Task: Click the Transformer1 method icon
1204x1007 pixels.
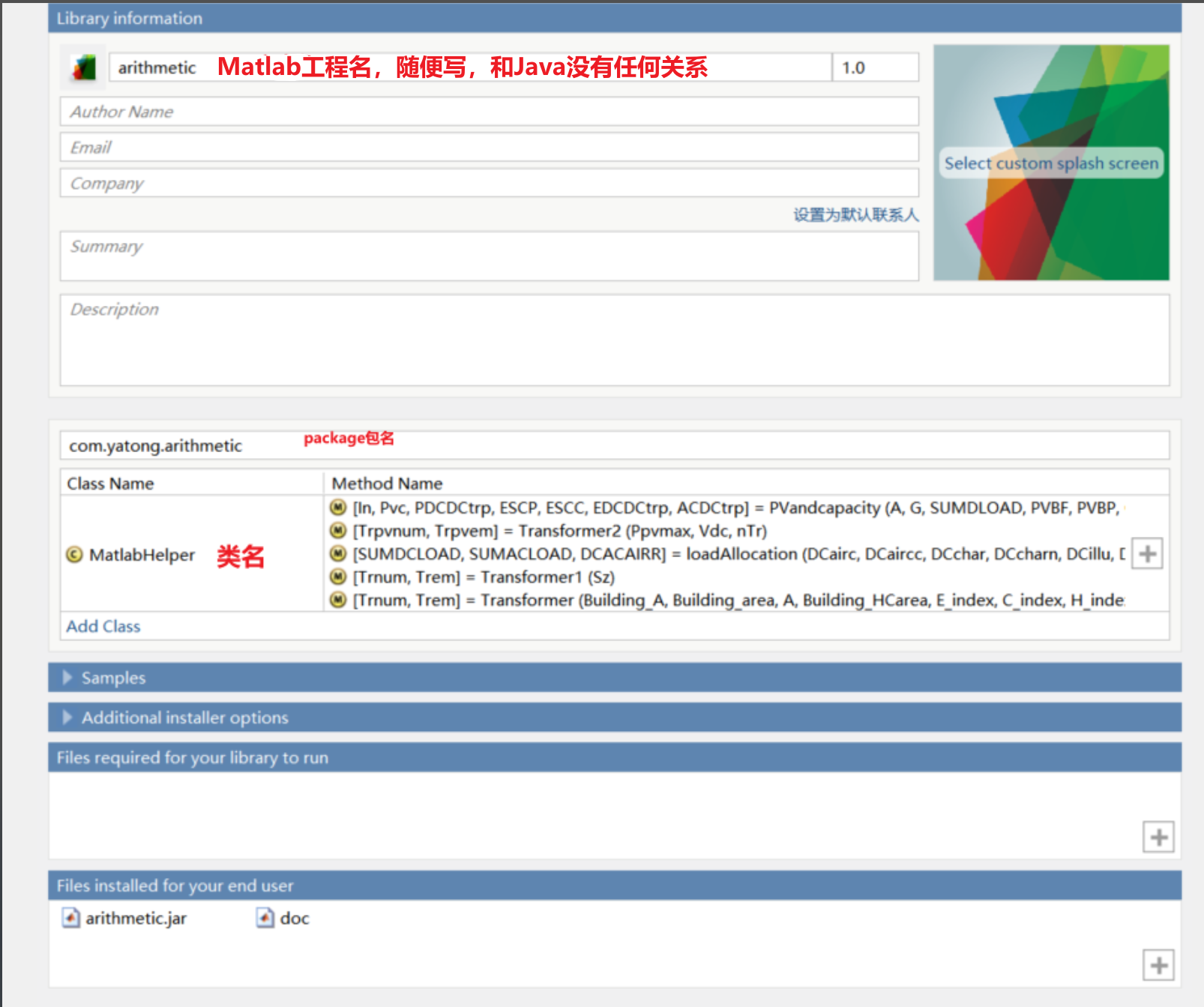Action: tap(338, 577)
